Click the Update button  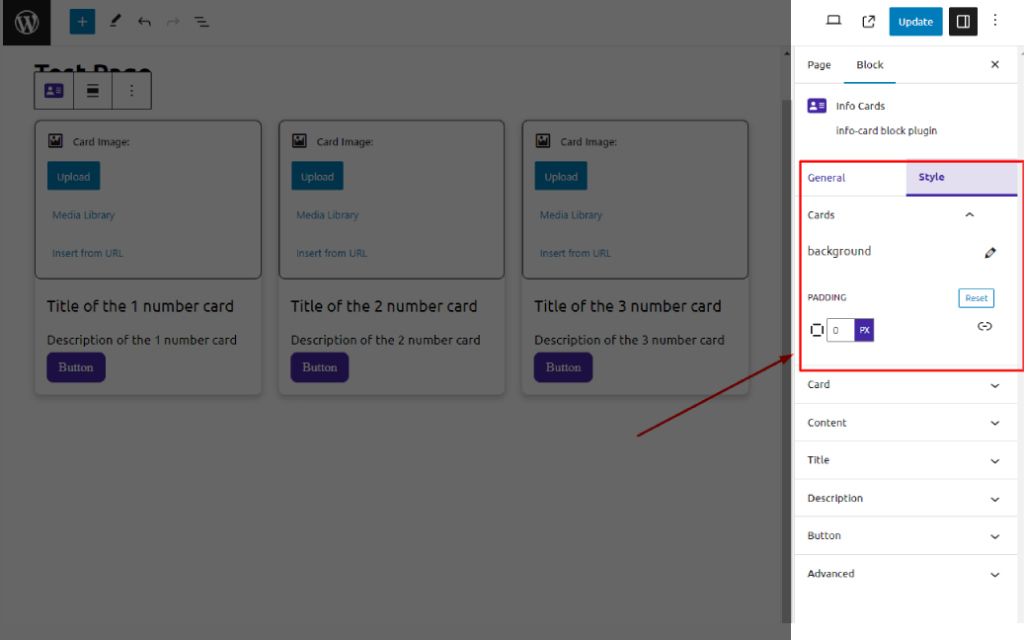click(x=915, y=21)
